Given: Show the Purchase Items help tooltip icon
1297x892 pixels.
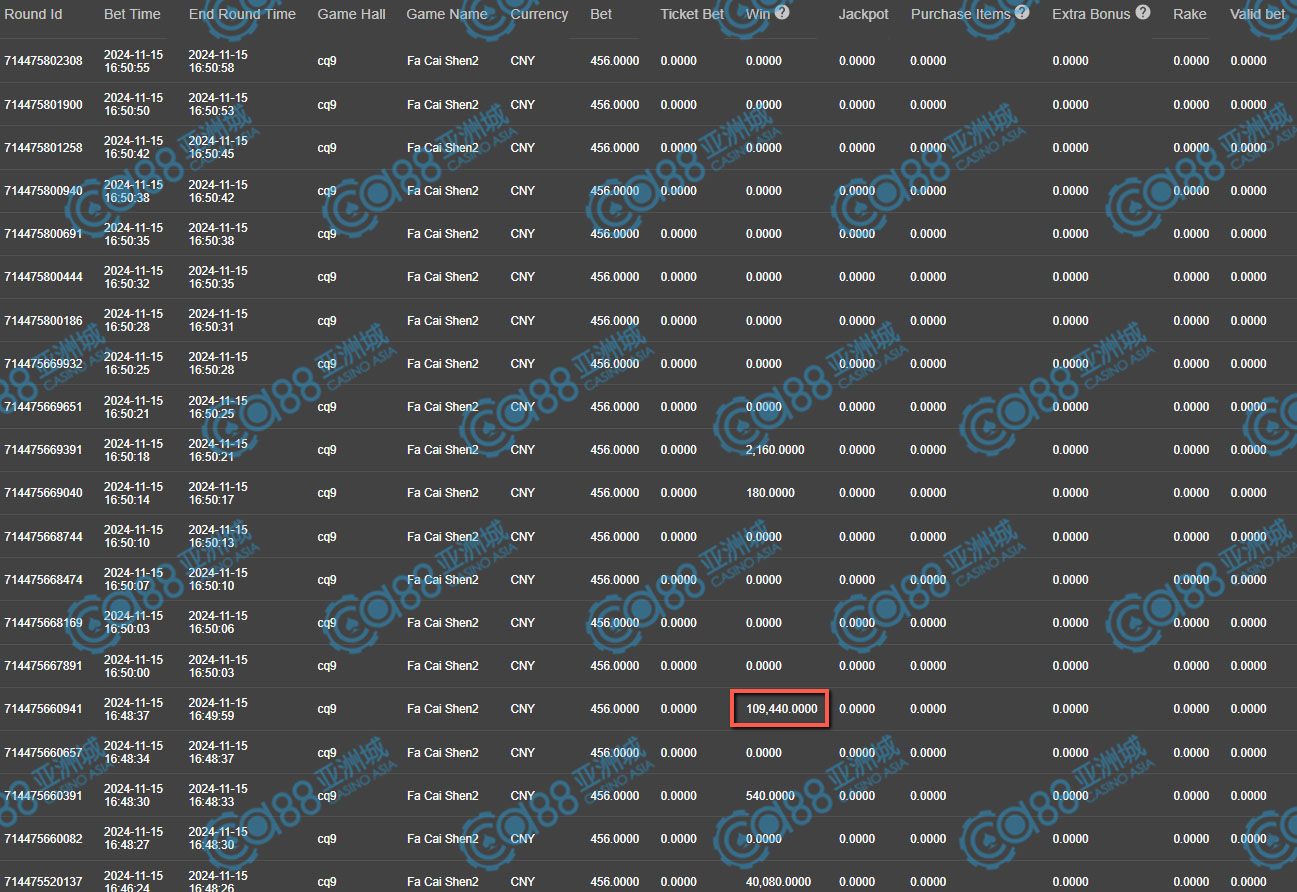Looking at the screenshot, I should coord(1022,13).
